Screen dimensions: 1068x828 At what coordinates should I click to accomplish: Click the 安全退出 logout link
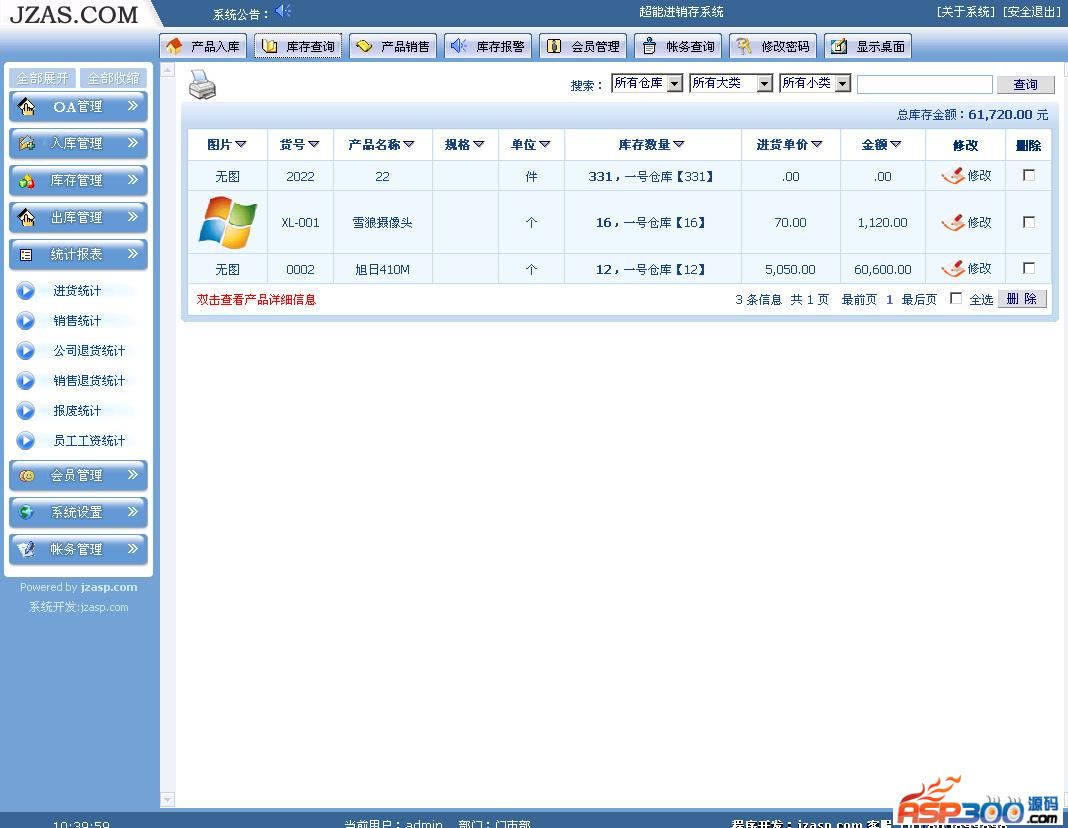click(1032, 12)
